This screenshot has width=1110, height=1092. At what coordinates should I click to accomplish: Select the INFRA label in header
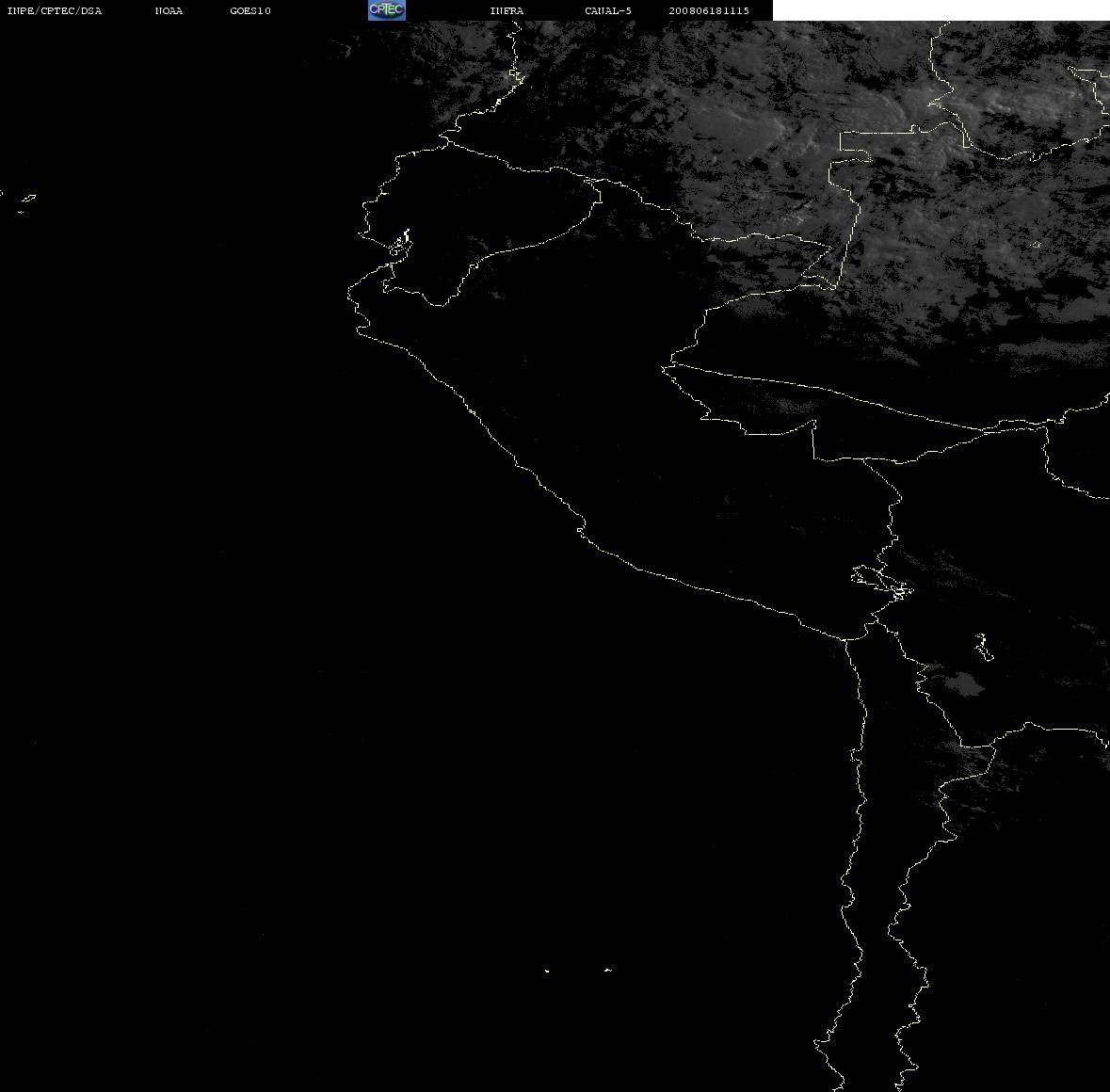point(507,10)
